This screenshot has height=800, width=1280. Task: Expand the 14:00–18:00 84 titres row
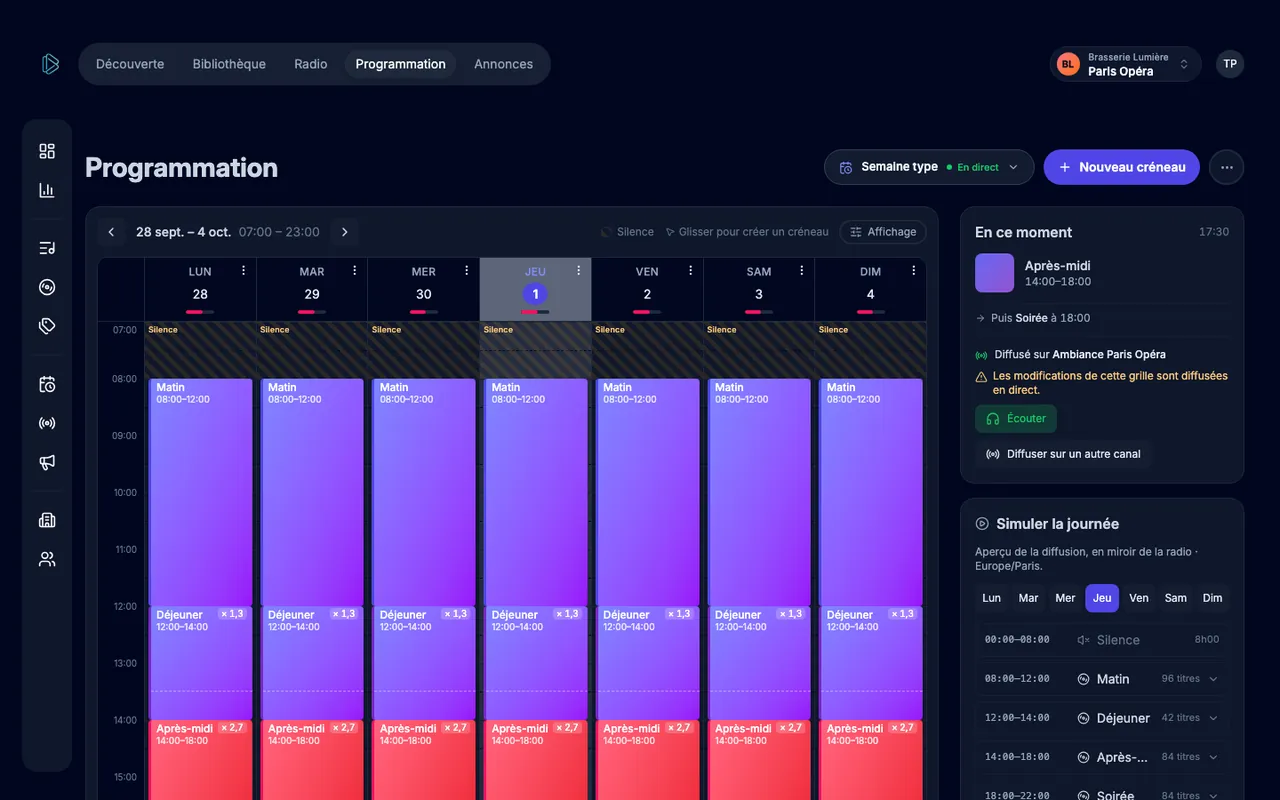[1102, 757]
